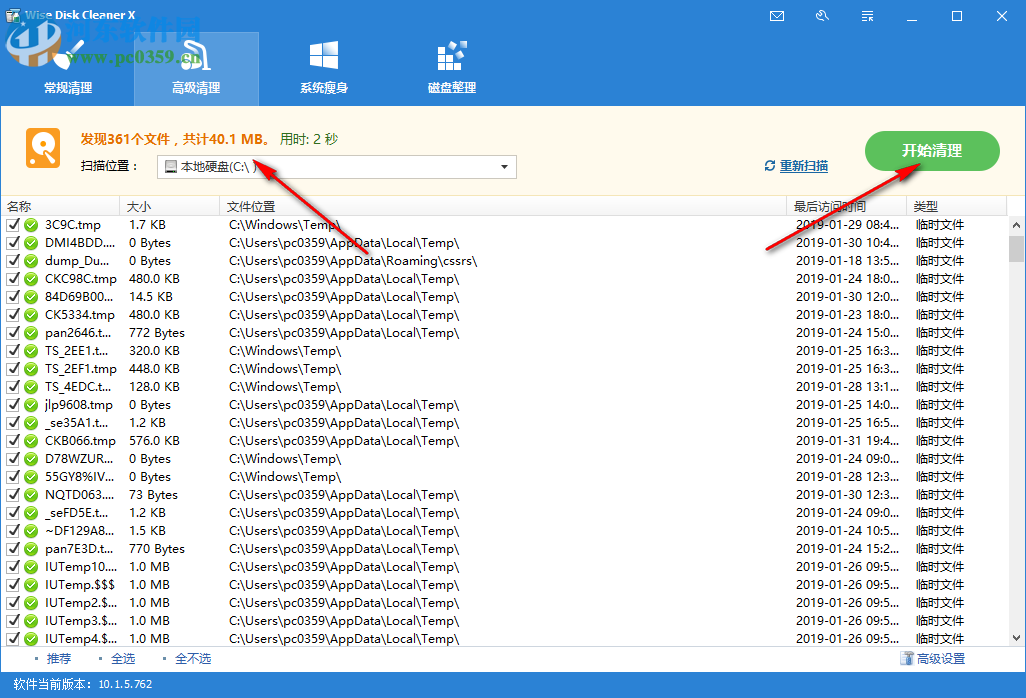Screen dimensions: 1026x698
Task: Click green status icon of ~DF129A8 row
Action: click(31, 531)
